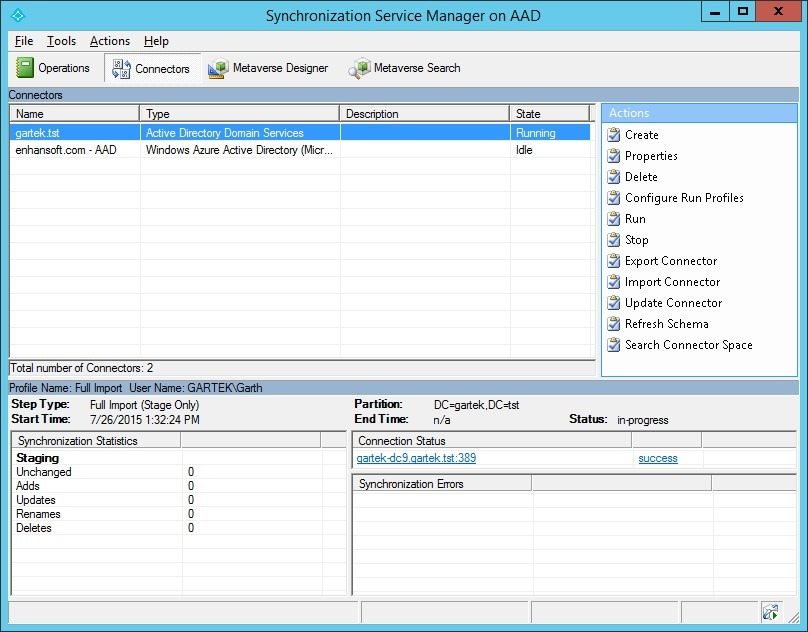
Task: Open Configure Run Profiles
Action: click(684, 198)
